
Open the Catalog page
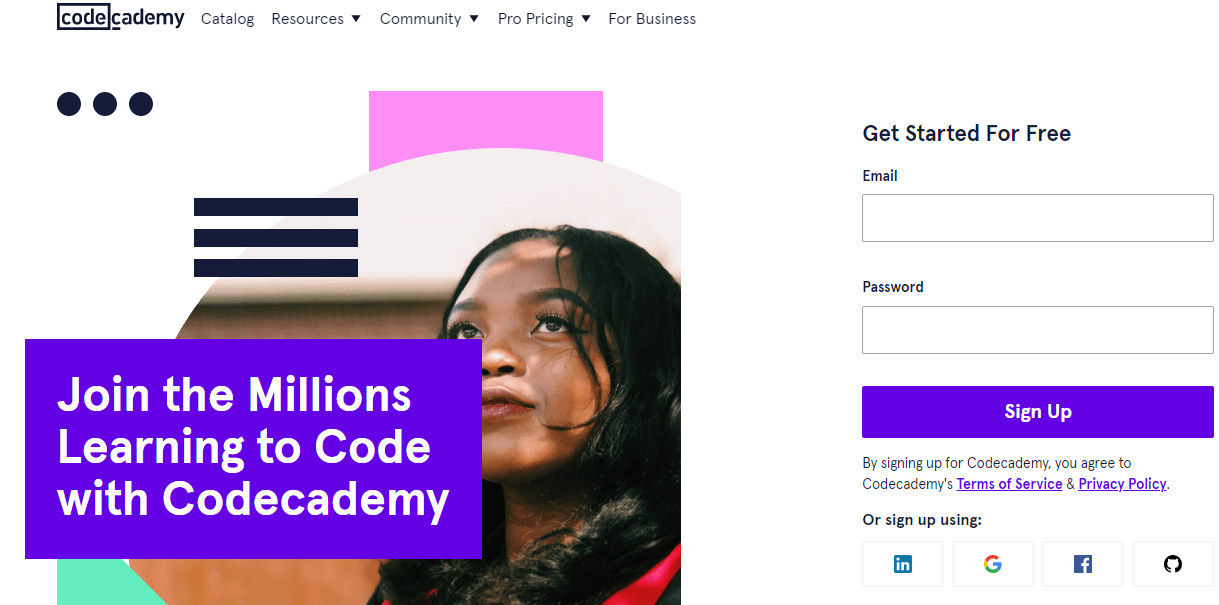tap(227, 19)
